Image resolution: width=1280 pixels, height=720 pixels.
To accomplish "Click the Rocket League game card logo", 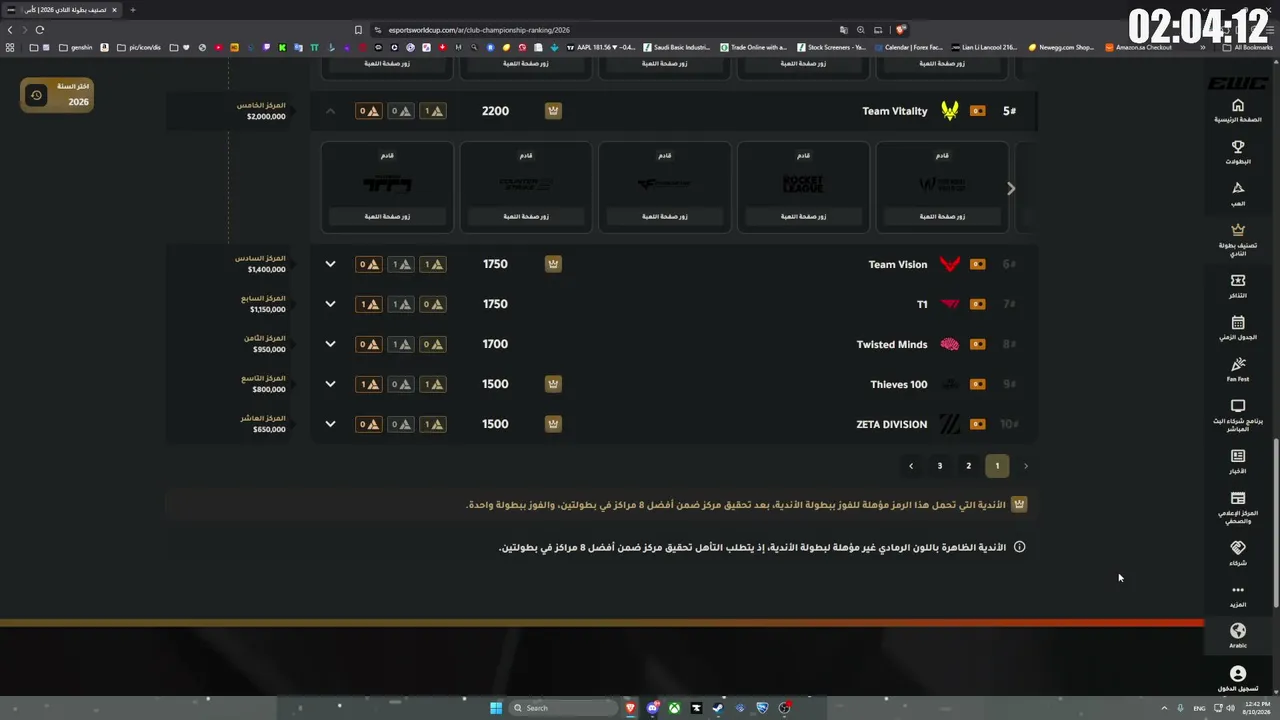I will (x=803, y=184).
